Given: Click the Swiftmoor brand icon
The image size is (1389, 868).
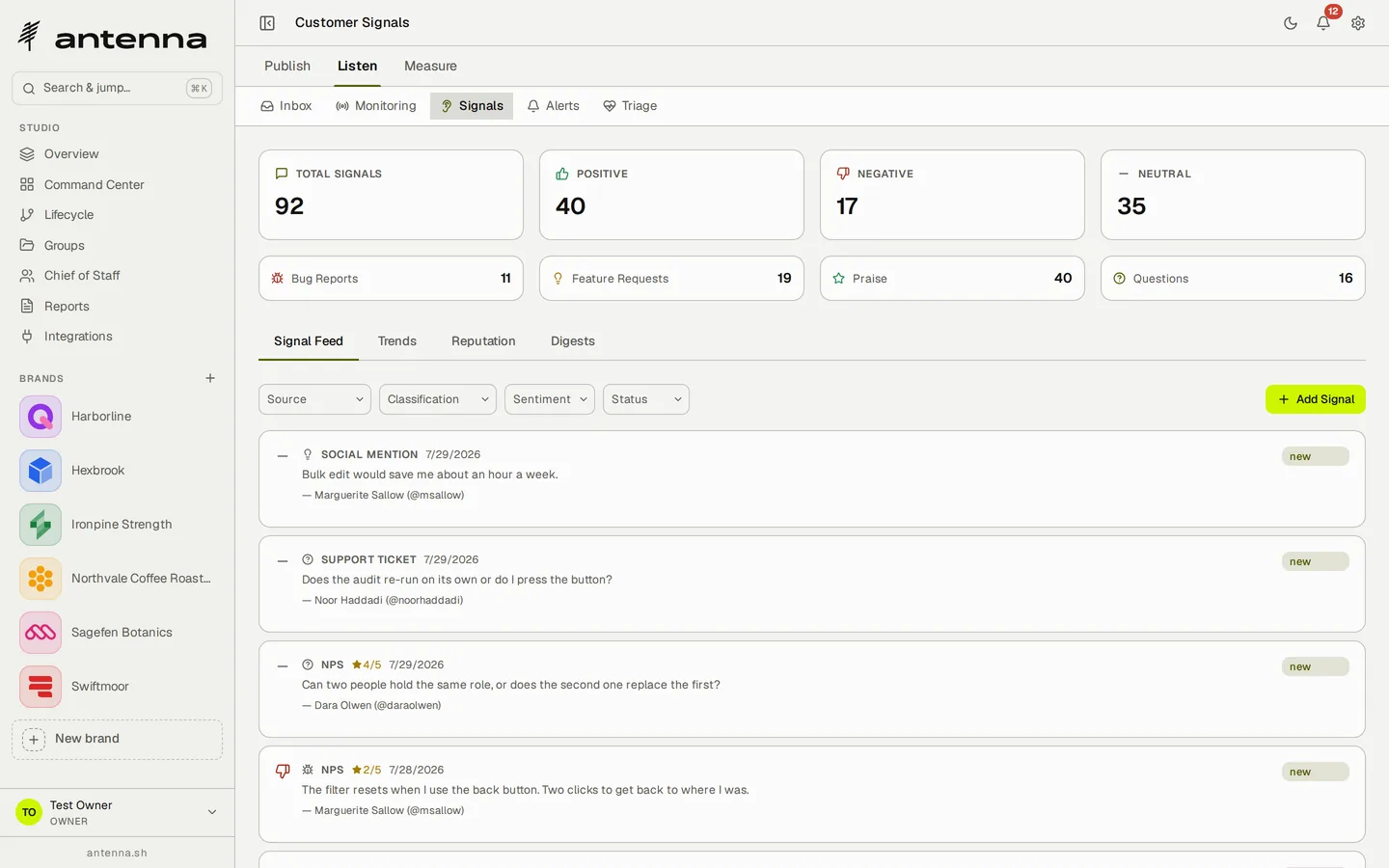Looking at the screenshot, I should point(41,687).
